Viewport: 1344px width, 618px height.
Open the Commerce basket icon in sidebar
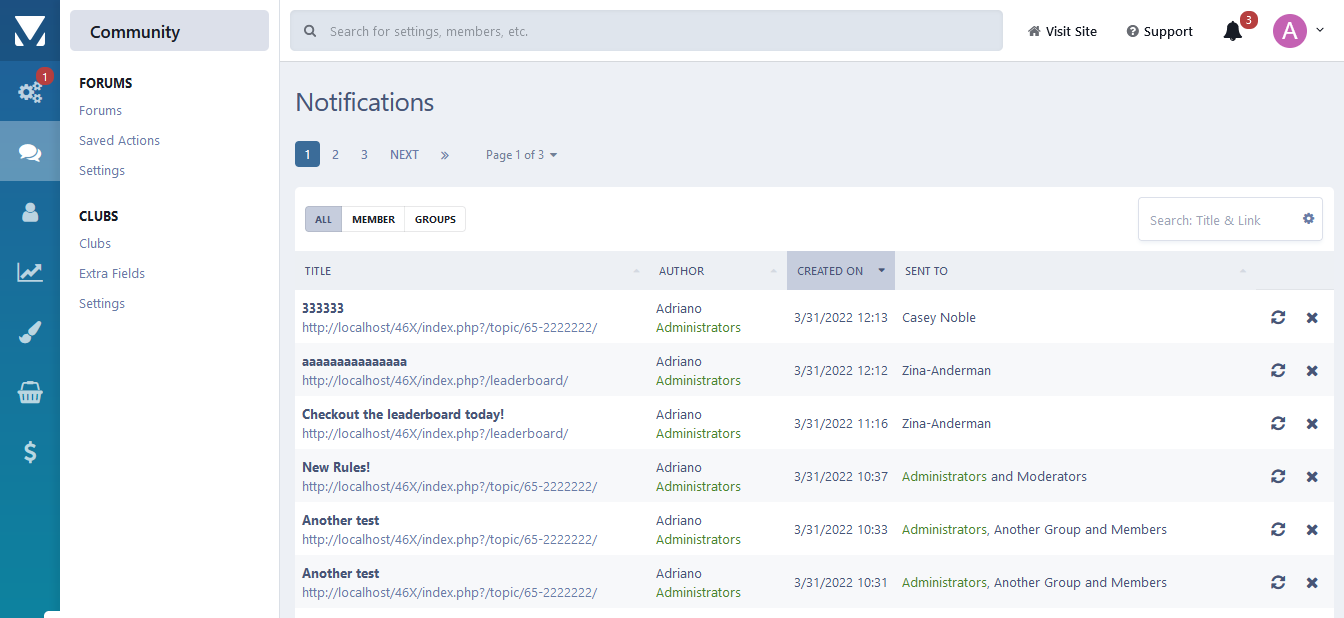pos(30,393)
